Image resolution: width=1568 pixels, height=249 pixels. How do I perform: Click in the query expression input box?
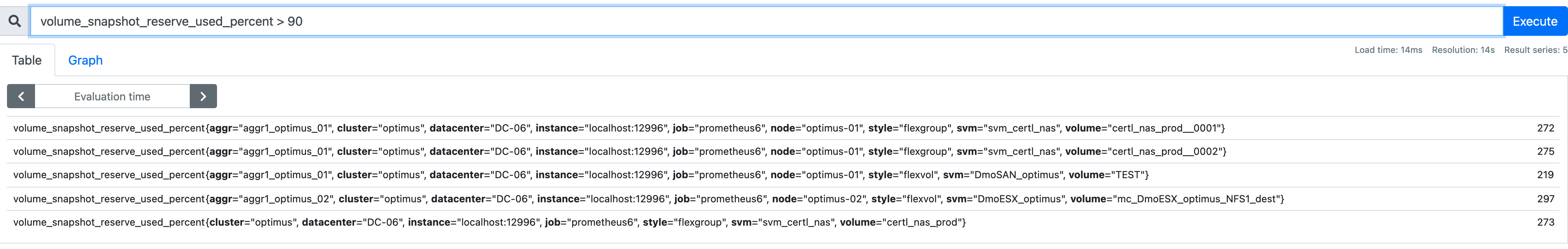(766, 21)
